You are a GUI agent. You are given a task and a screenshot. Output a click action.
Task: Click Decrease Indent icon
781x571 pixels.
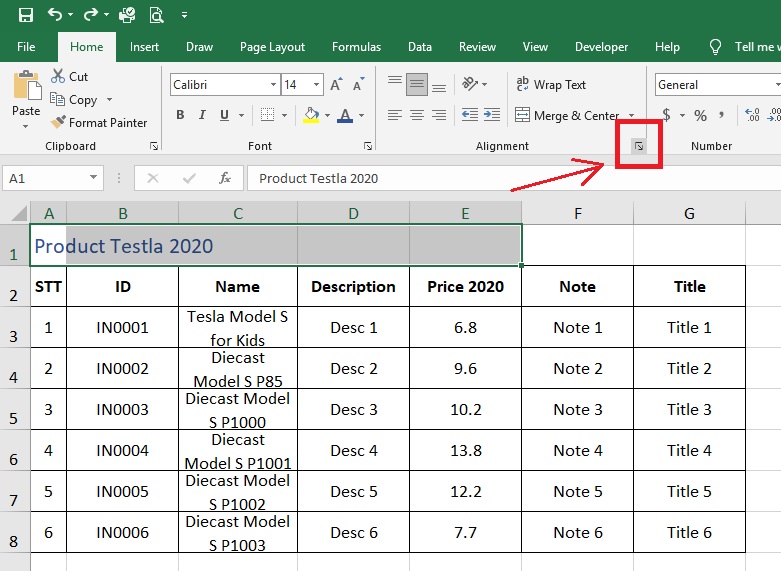click(x=470, y=115)
